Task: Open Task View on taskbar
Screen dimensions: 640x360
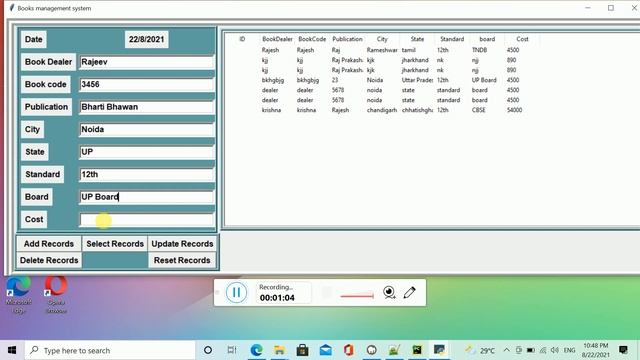Action: coord(232,350)
